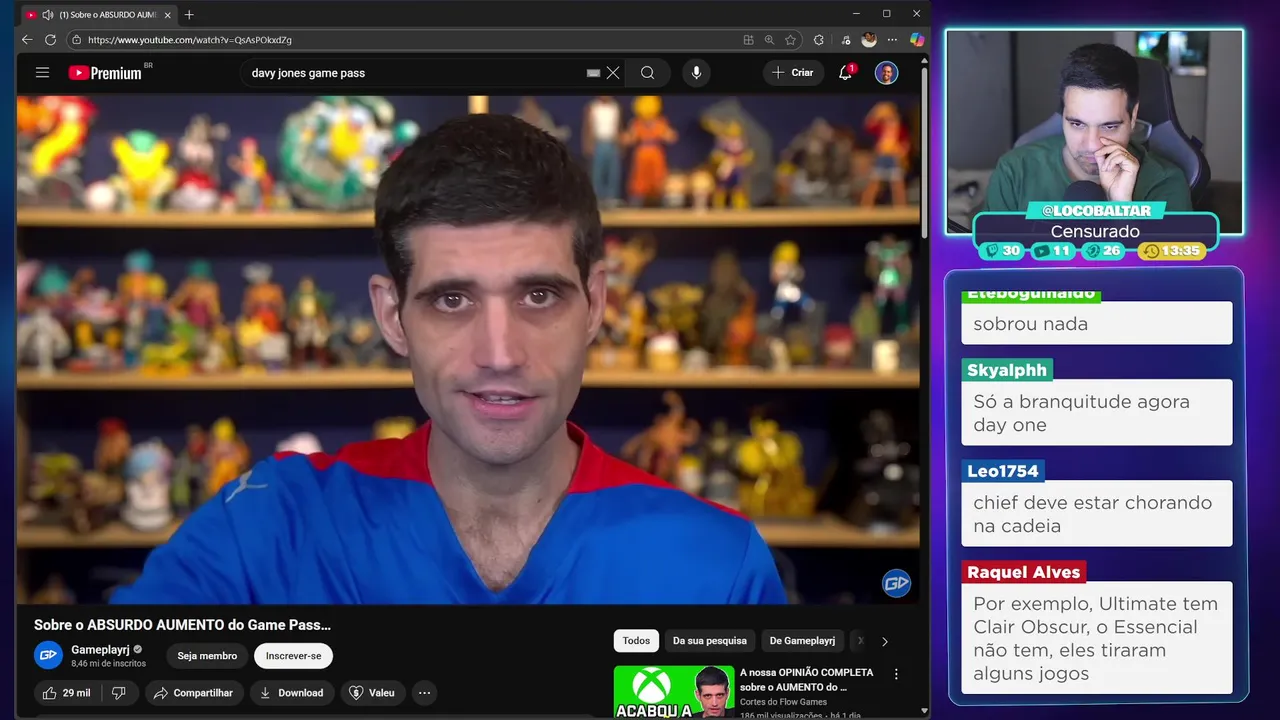
Task: Open the browser settings and more menu
Action: pyautogui.click(x=893, y=40)
